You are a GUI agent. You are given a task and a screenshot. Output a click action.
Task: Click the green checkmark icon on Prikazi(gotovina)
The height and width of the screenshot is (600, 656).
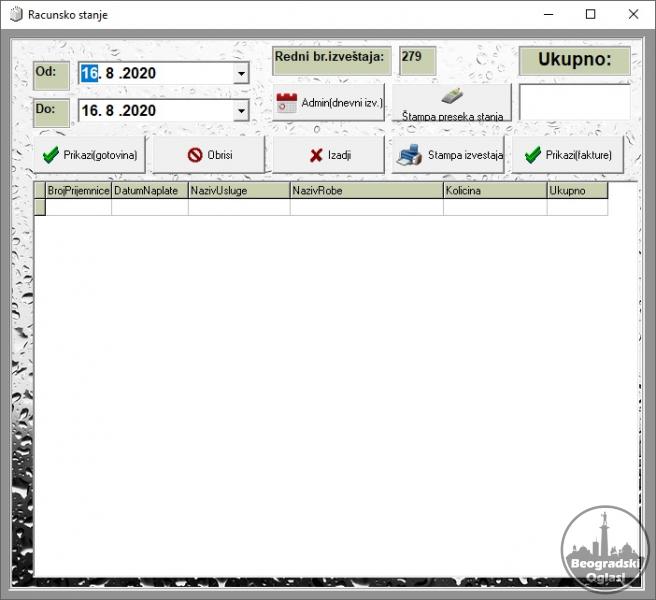click(51, 155)
